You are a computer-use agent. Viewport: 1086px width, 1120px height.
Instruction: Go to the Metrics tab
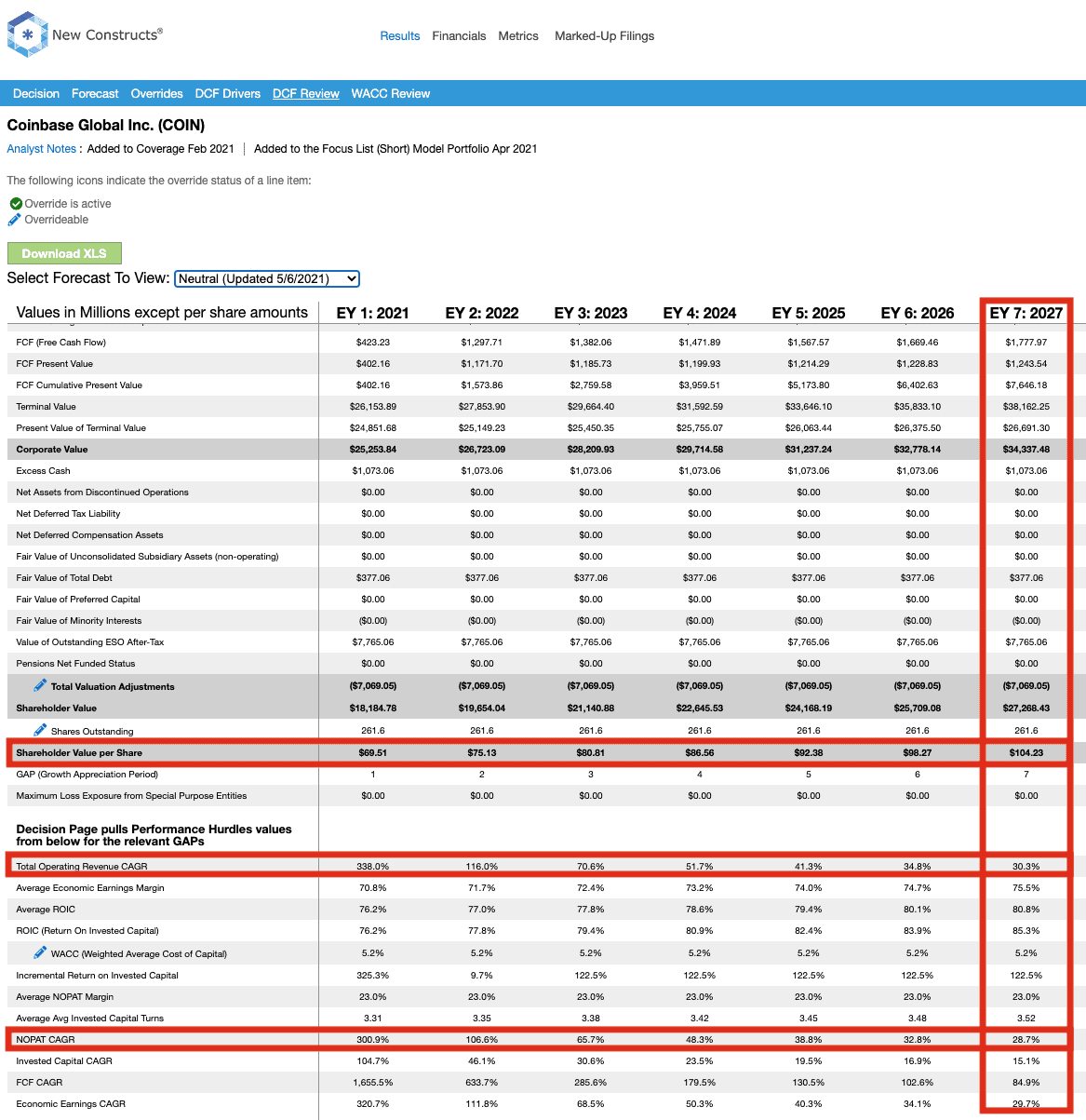coord(518,36)
